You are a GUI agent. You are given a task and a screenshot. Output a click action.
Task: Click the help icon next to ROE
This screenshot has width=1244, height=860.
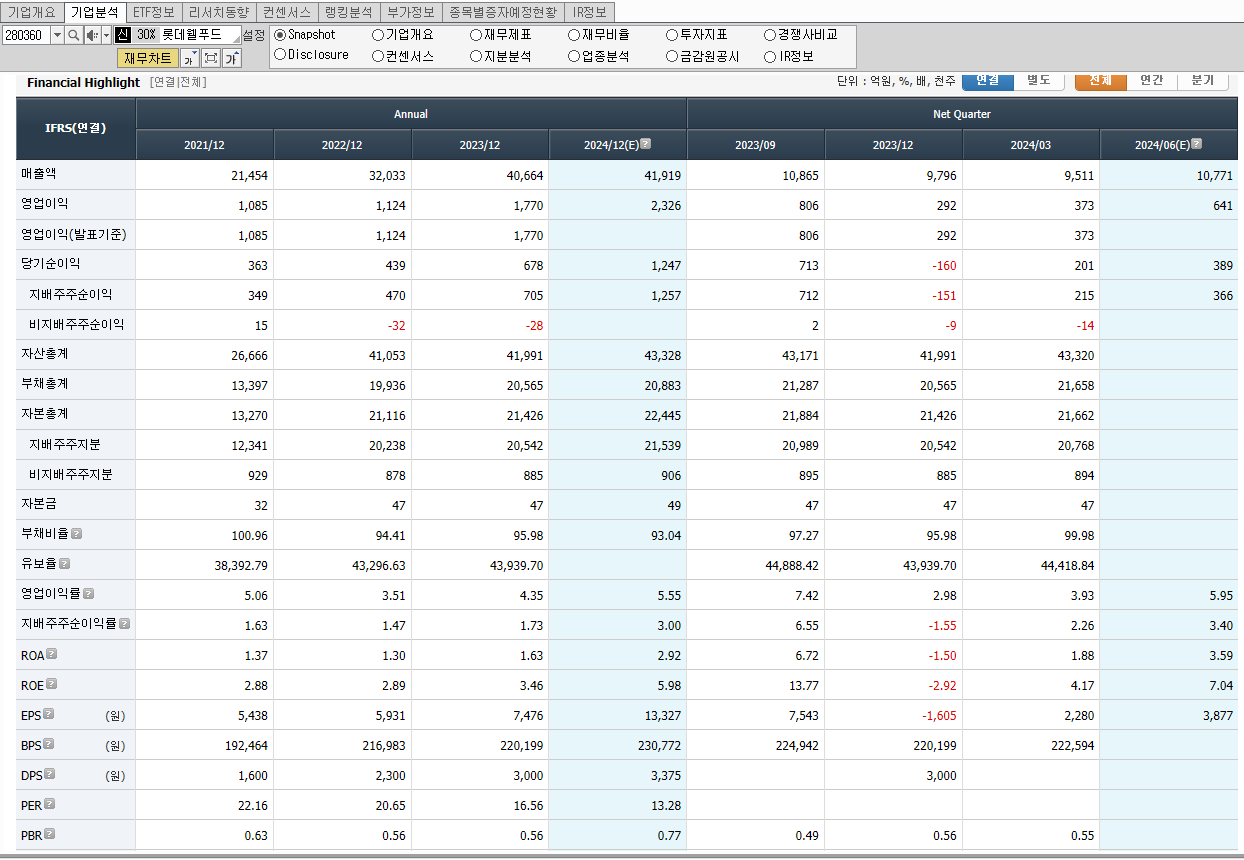52,684
